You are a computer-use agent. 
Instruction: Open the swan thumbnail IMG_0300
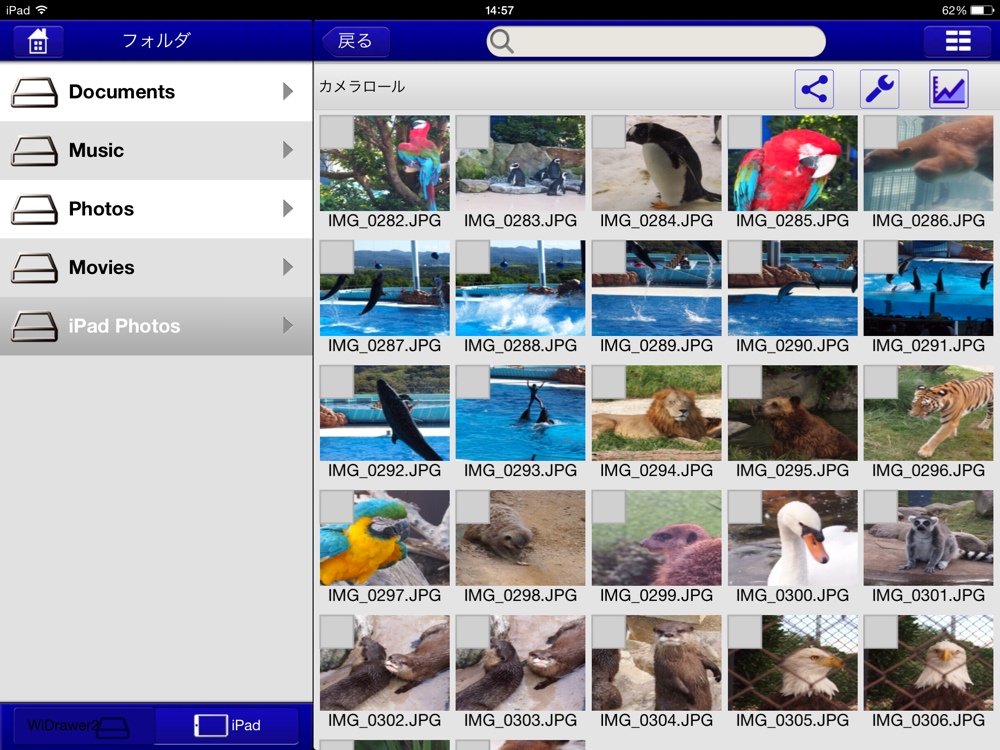point(793,538)
